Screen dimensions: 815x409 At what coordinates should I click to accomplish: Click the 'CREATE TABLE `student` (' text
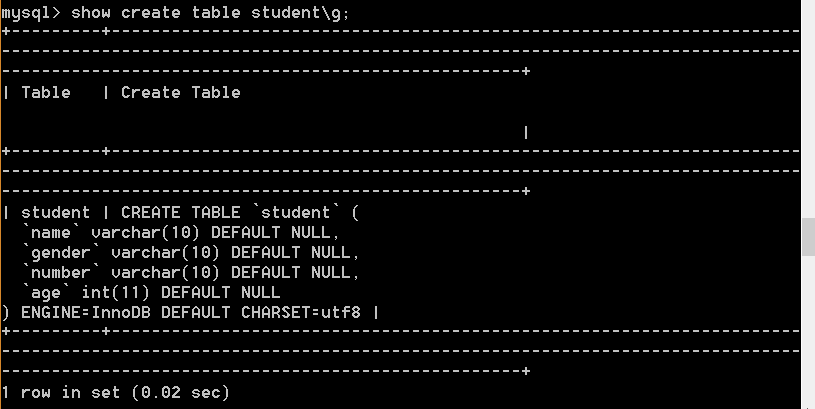point(240,213)
